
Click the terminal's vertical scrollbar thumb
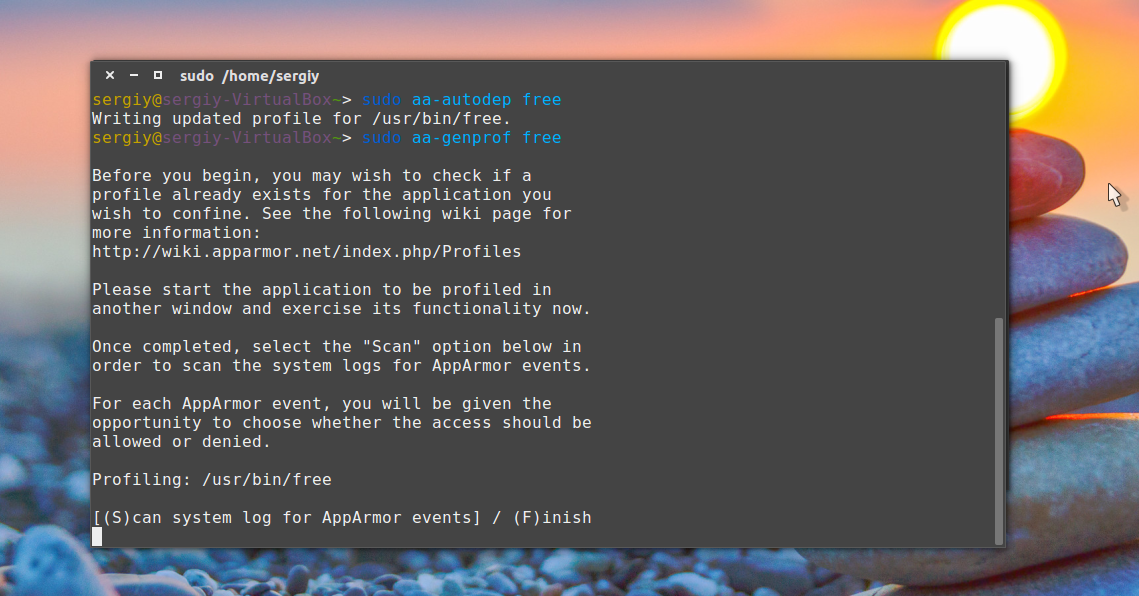click(x=999, y=430)
